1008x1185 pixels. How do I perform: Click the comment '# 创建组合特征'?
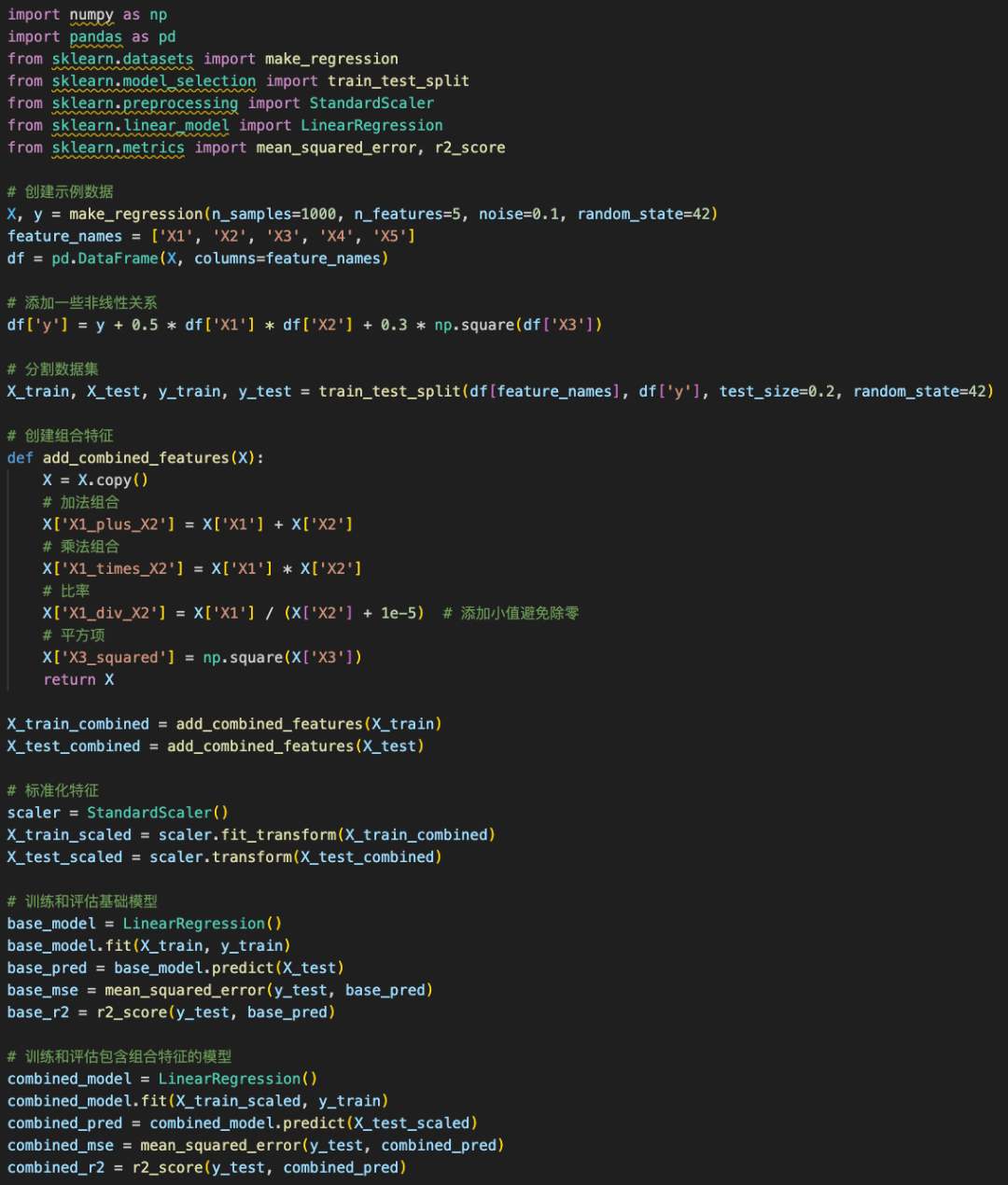(61, 436)
